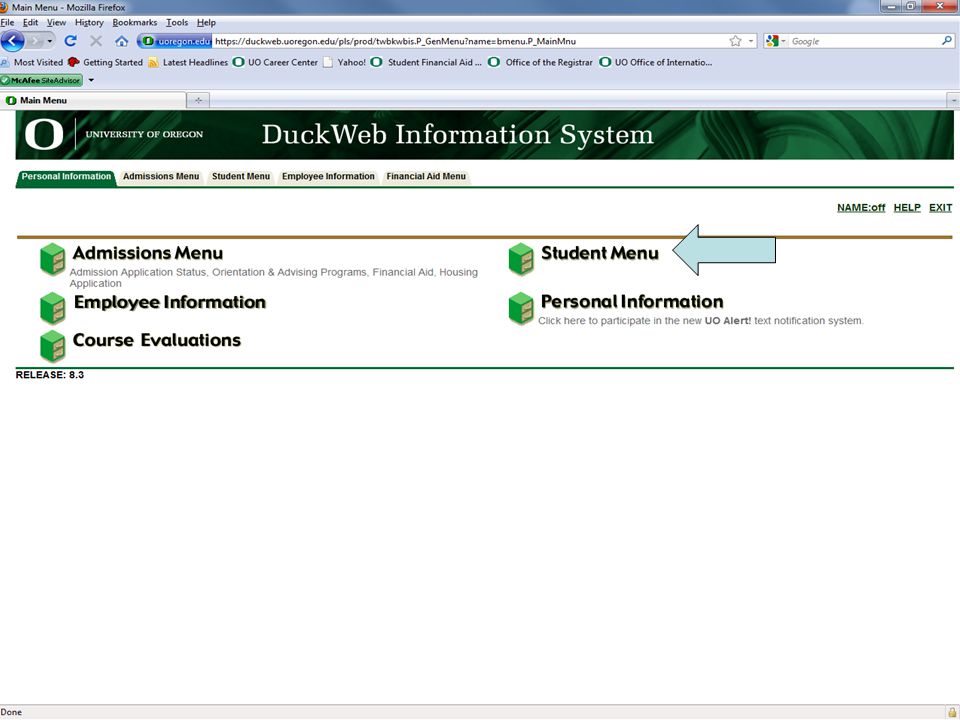
Task: Click the EXIT link
Action: coord(940,208)
